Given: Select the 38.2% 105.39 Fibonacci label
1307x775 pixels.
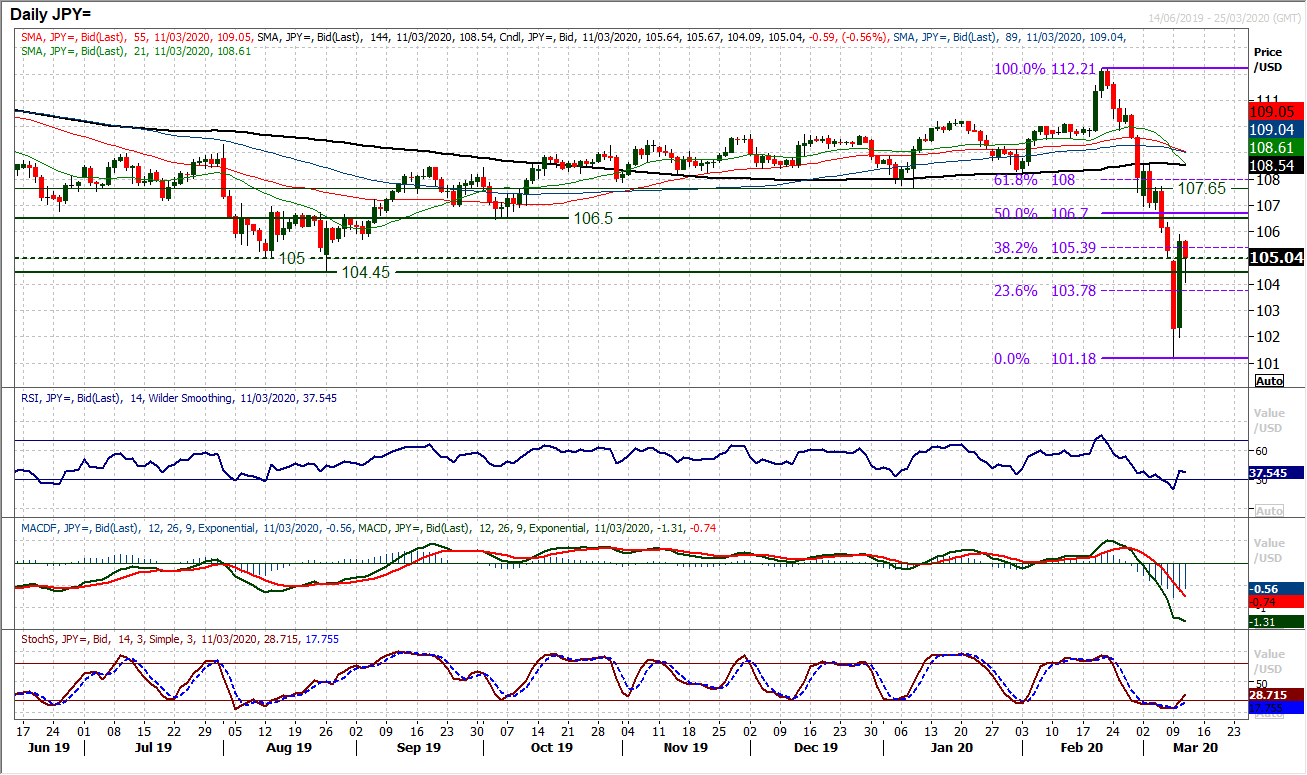Looking at the screenshot, I should pyautogui.click(x=1045, y=247).
